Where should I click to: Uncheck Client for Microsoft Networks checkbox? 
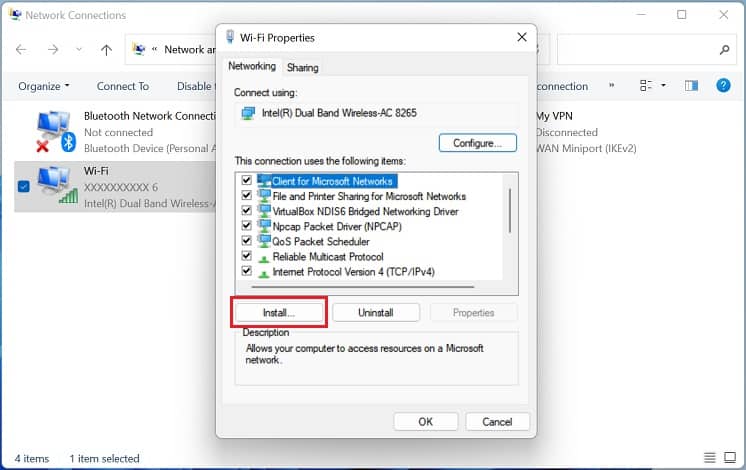246,180
